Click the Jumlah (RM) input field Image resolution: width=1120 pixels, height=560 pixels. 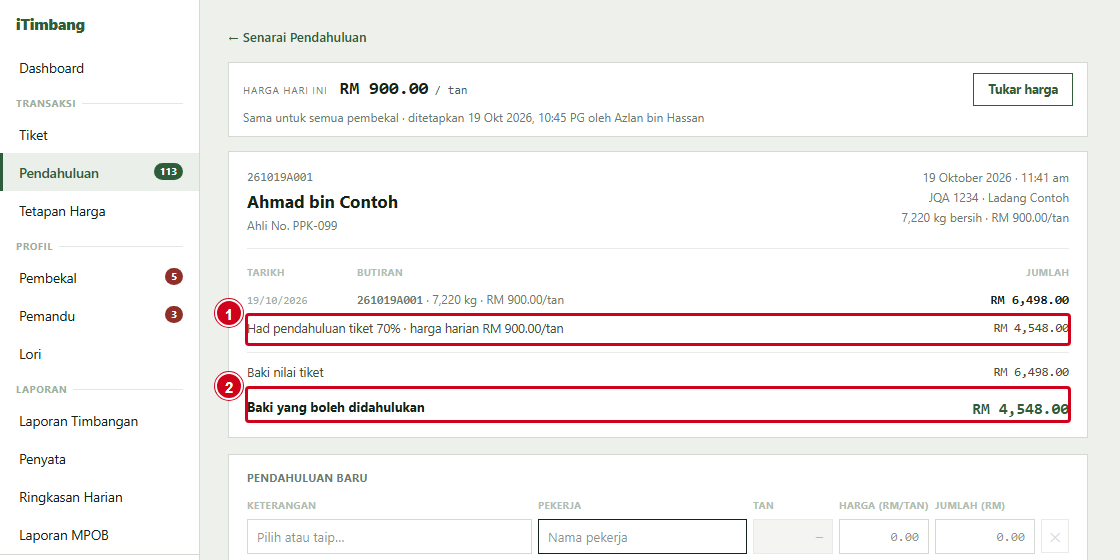[984, 537]
